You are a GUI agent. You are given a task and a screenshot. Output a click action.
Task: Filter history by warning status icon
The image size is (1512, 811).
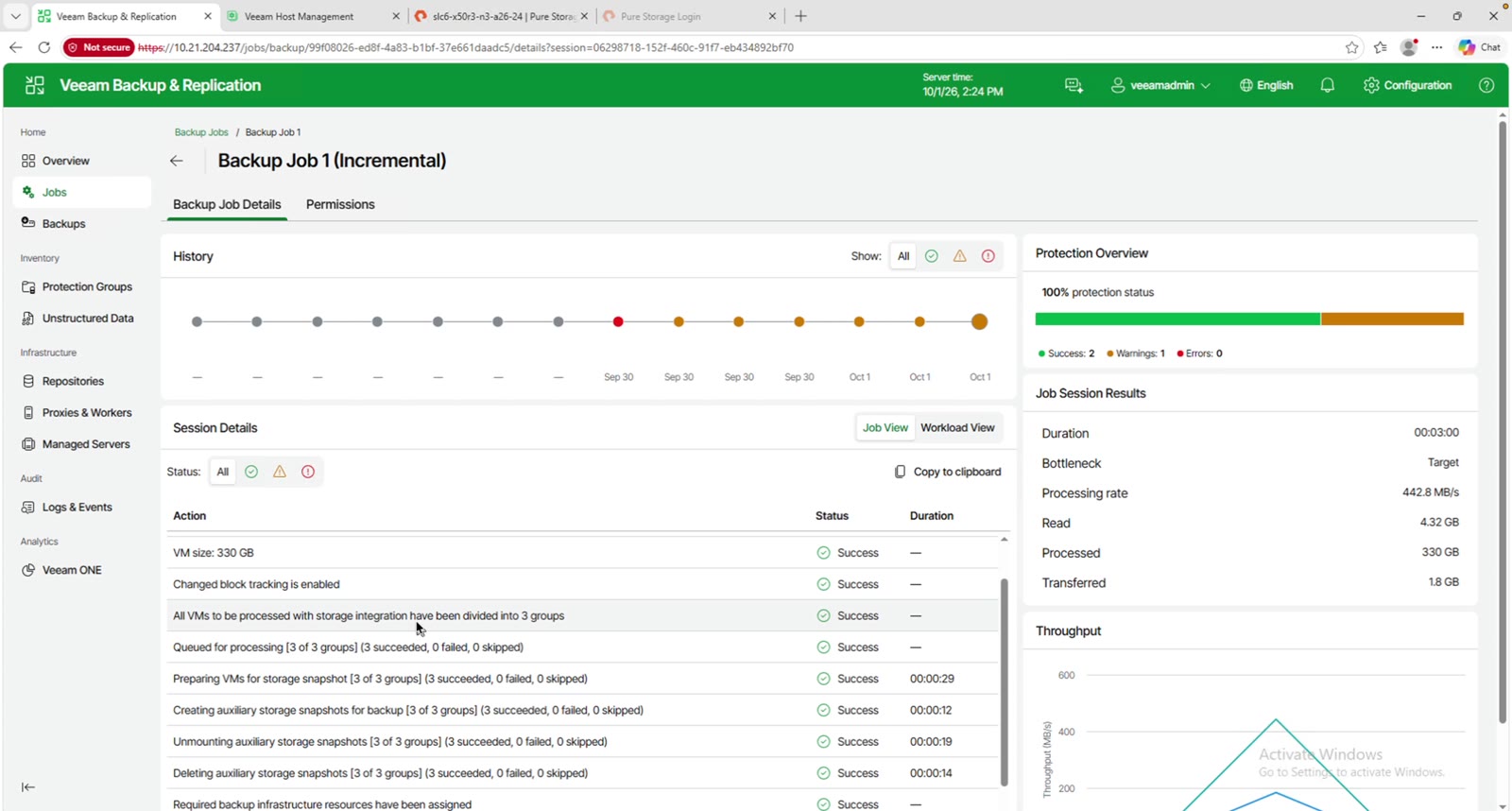coord(960,256)
